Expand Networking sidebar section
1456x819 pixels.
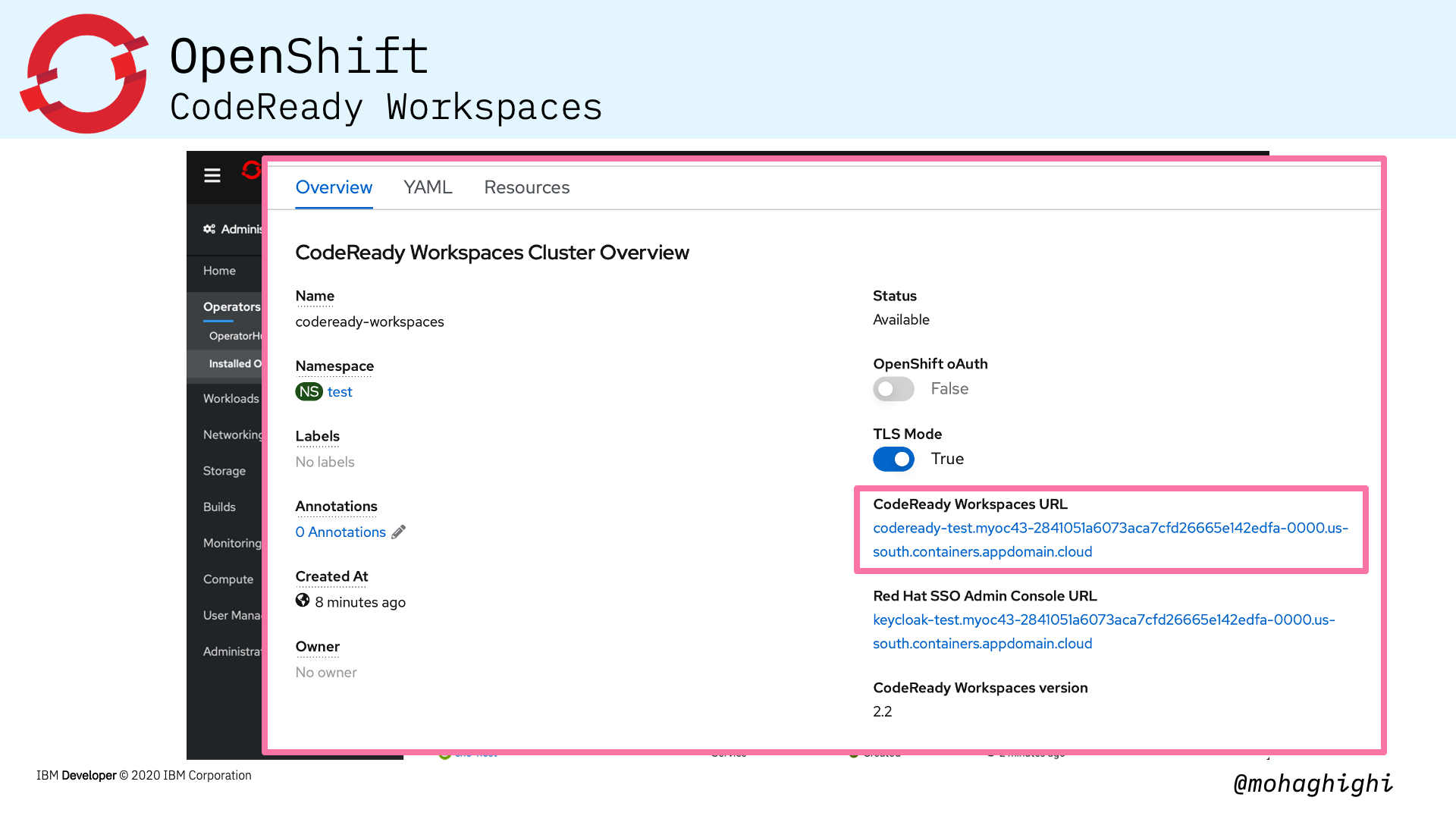click(x=232, y=435)
